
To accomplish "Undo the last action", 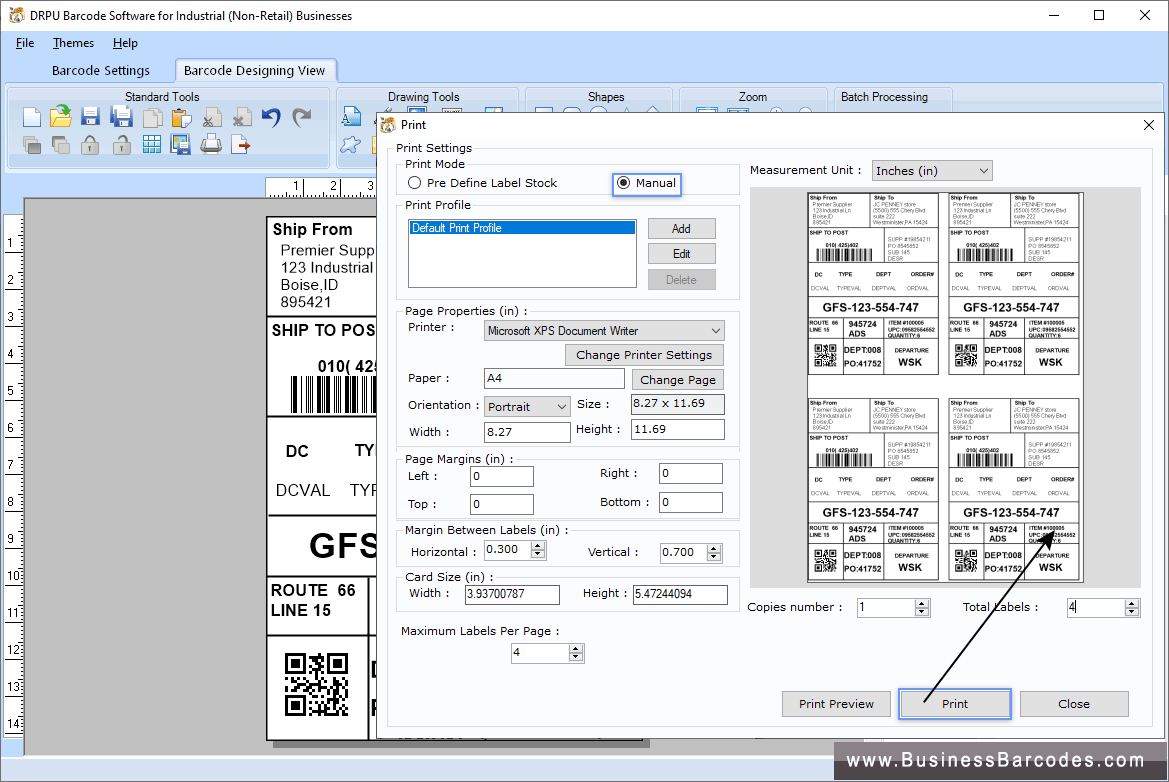I will click(x=270, y=117).
